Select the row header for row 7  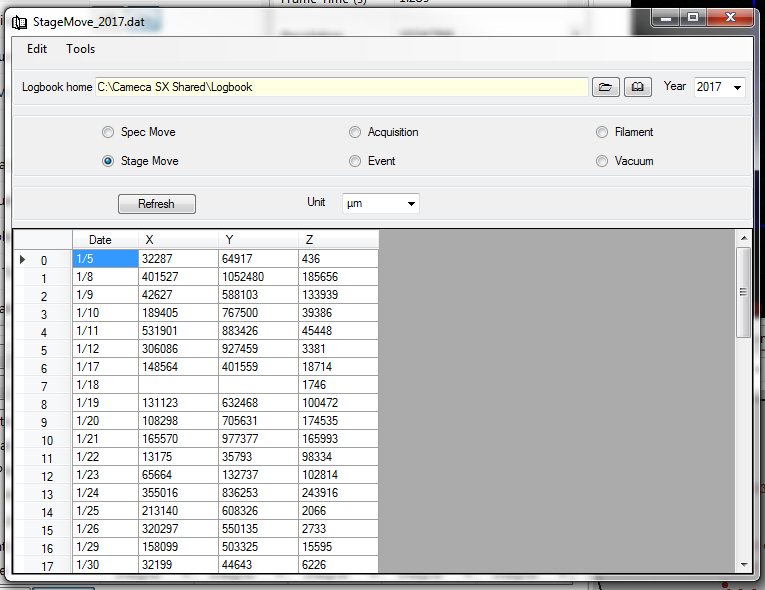pyautogui.click(x=43, y=386)
